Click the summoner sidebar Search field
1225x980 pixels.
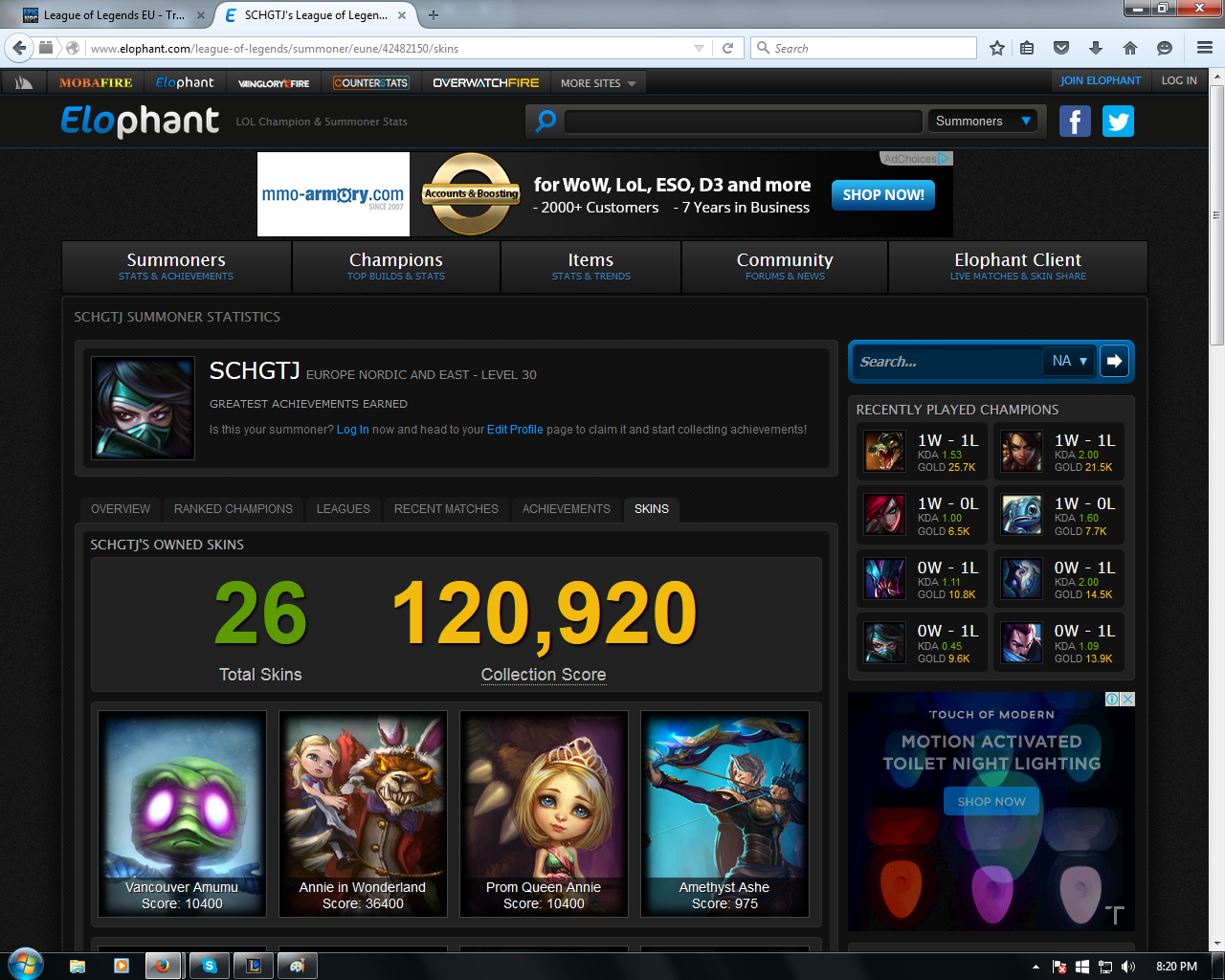point(947,361)
